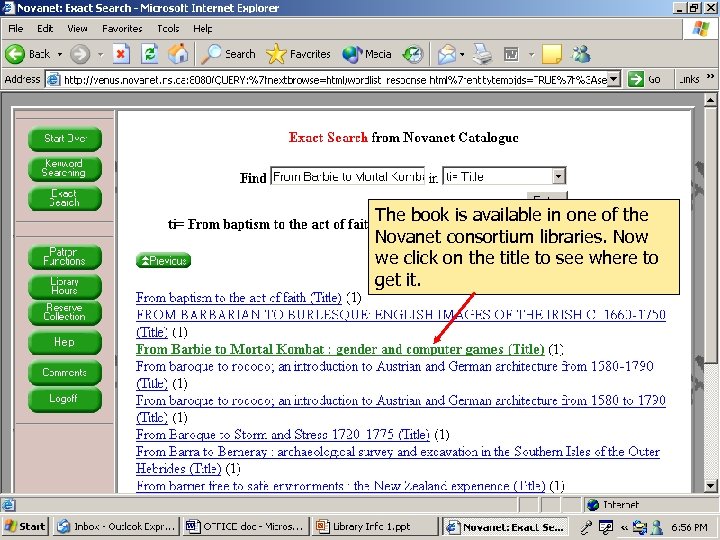The height and width of the screenshot is (540, 720).
Task: Go to the Home page icon
Action: pos(178,54)
